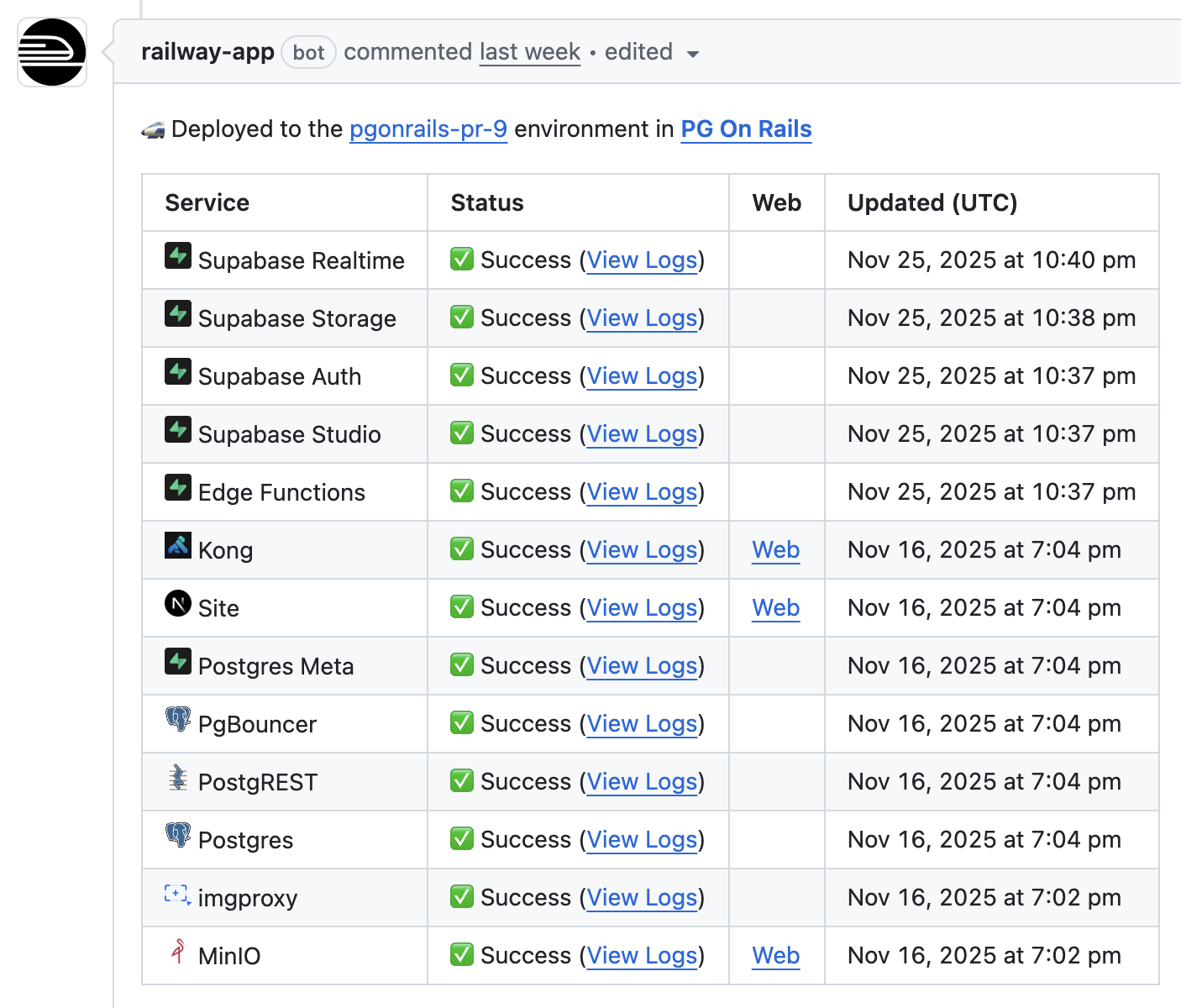Click the Kong service icon
Image resolution: width=1181 pixels, height=1008 pixels.
click(178, 546)
